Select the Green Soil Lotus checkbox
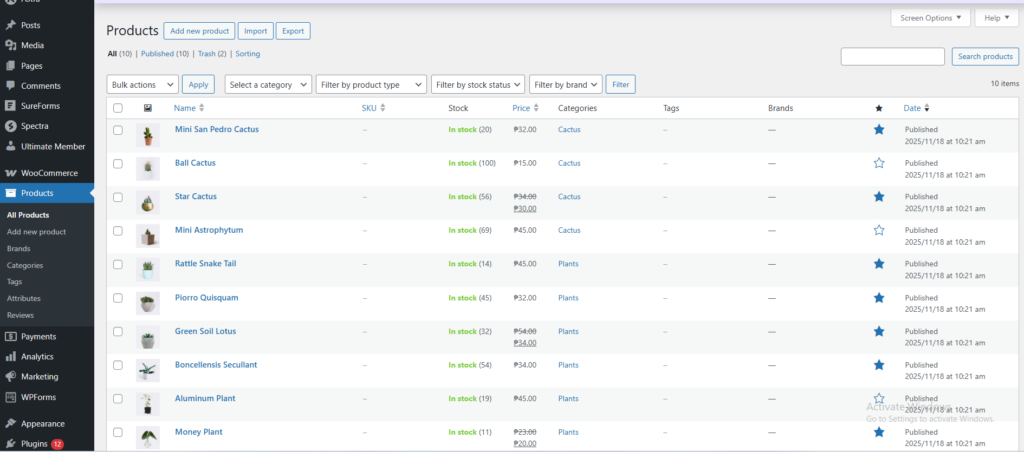The width and height of the screenshot is (1024, 452). coord(118,331)
